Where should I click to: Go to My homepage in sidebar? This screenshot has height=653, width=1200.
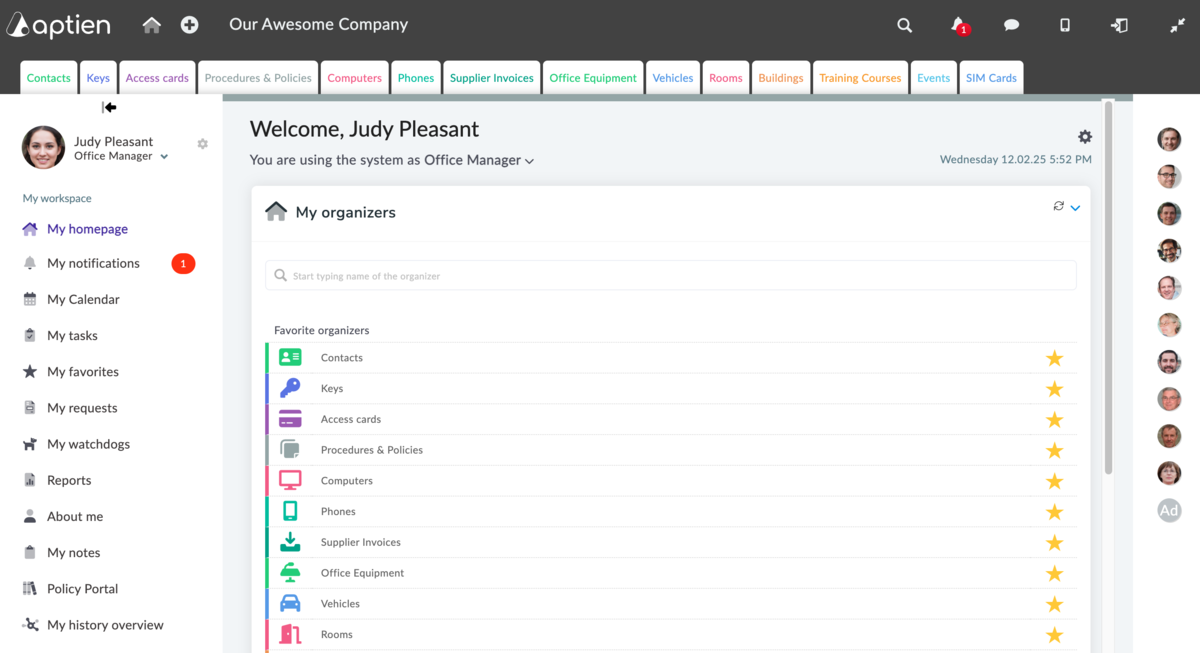coord(87,229)
